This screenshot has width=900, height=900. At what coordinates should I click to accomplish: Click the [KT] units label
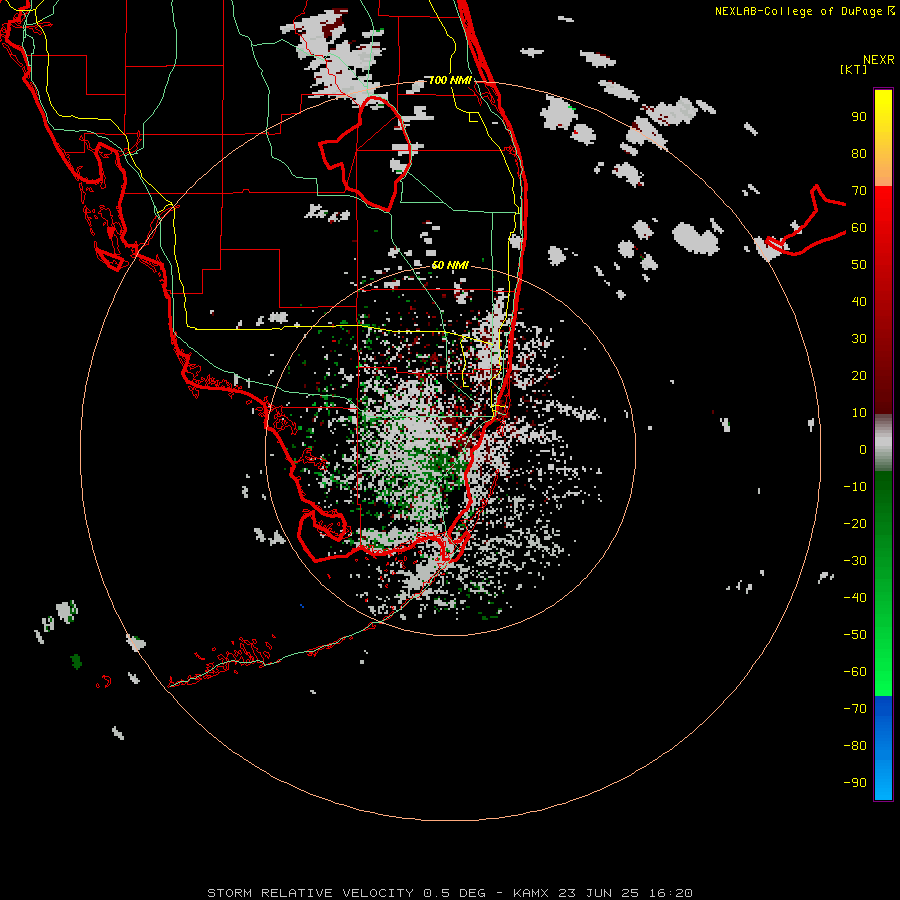click(x=854, y=69)
